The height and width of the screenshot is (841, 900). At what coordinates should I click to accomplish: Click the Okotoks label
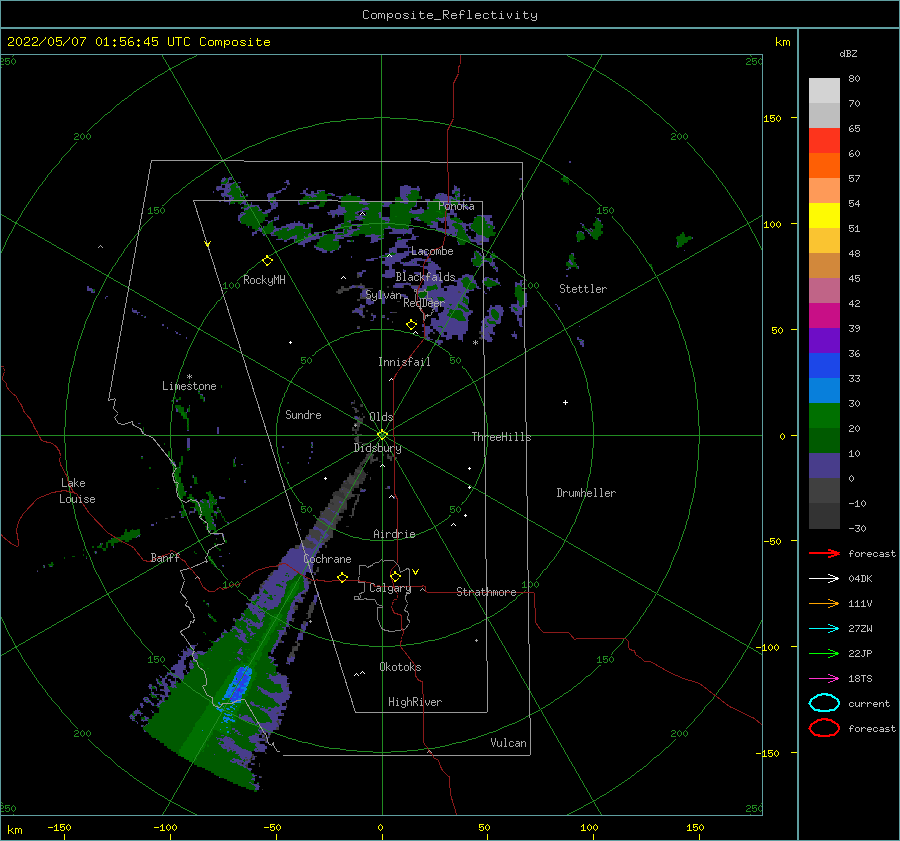[x=401, y=667]
